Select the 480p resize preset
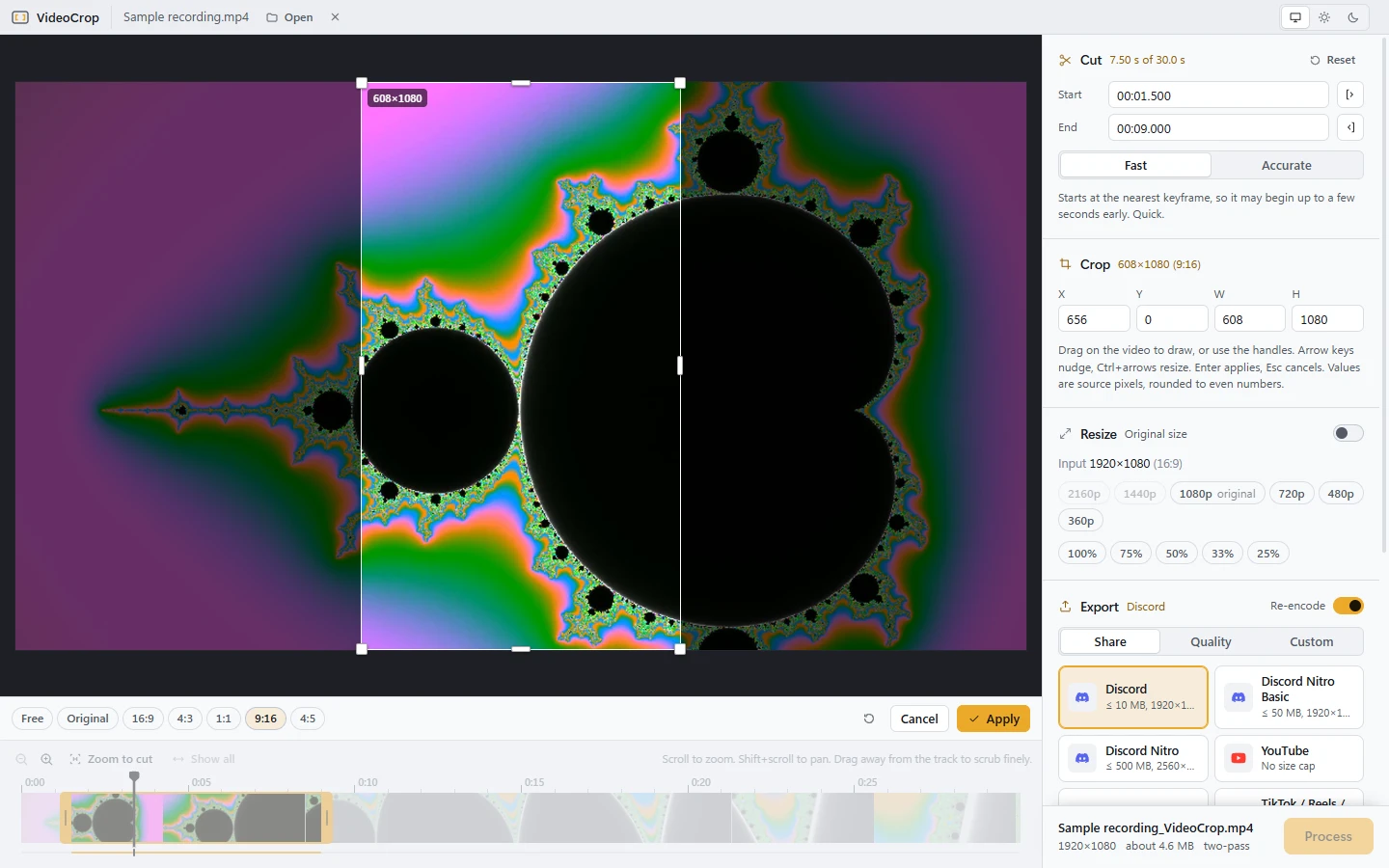 (1340, 494)
